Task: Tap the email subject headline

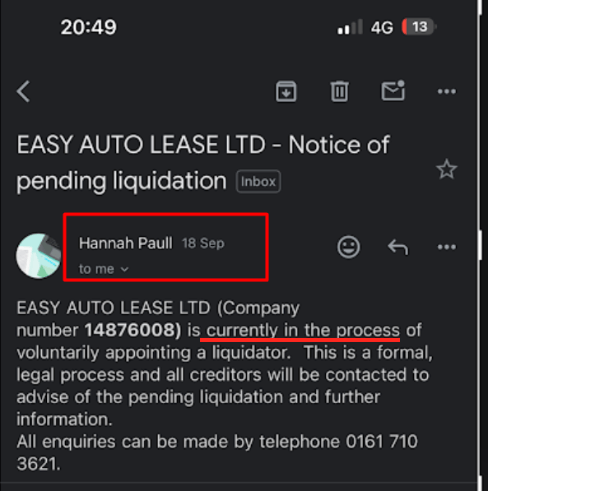Action: [x=203, y=162]
